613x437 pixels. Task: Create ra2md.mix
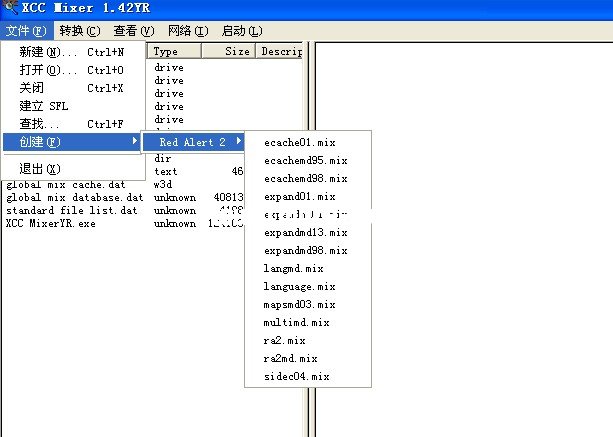tap(308, 358)
